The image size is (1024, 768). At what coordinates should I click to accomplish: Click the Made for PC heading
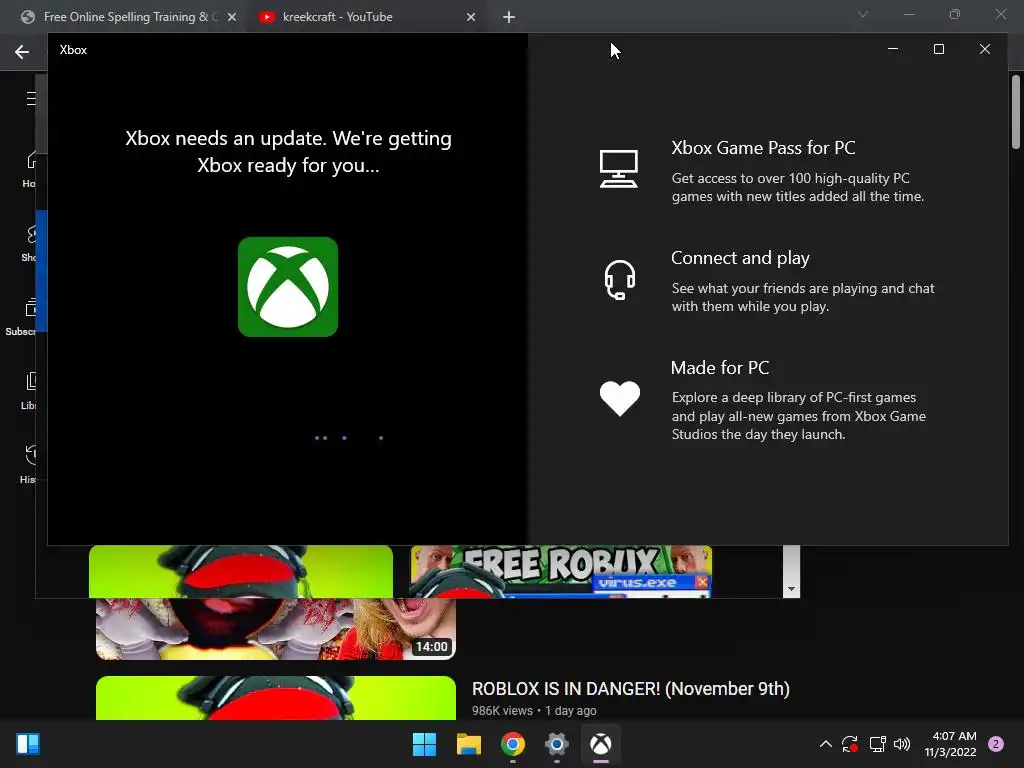point(720,368)
